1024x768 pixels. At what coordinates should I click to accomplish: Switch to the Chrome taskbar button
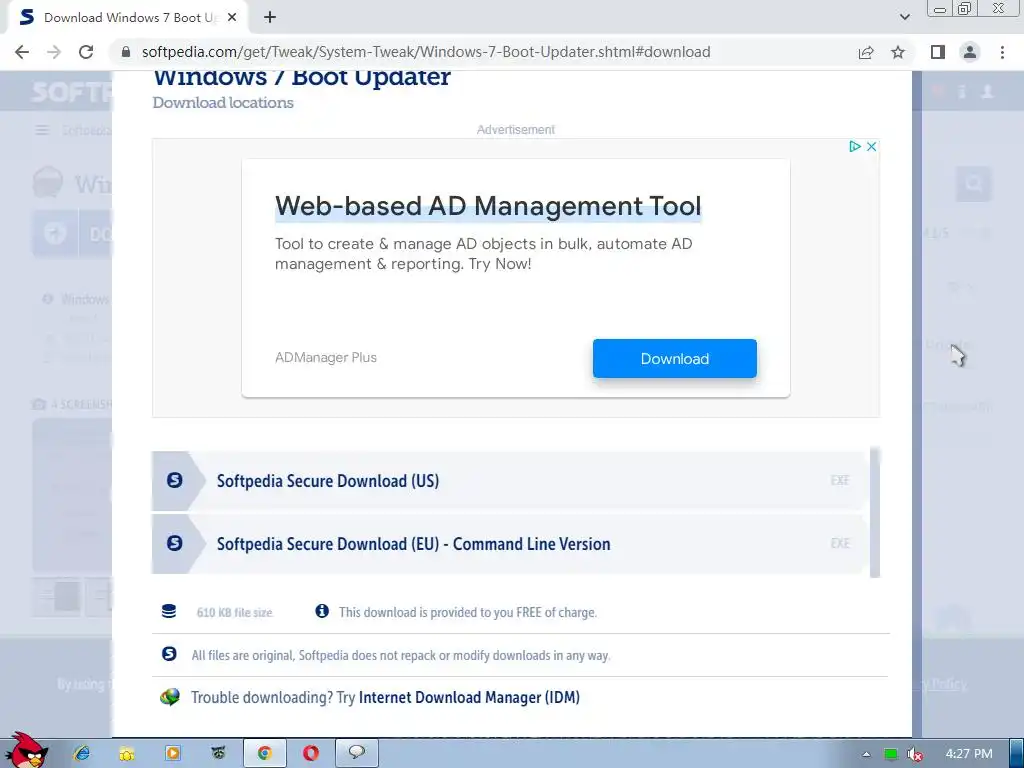click(264, 754)
